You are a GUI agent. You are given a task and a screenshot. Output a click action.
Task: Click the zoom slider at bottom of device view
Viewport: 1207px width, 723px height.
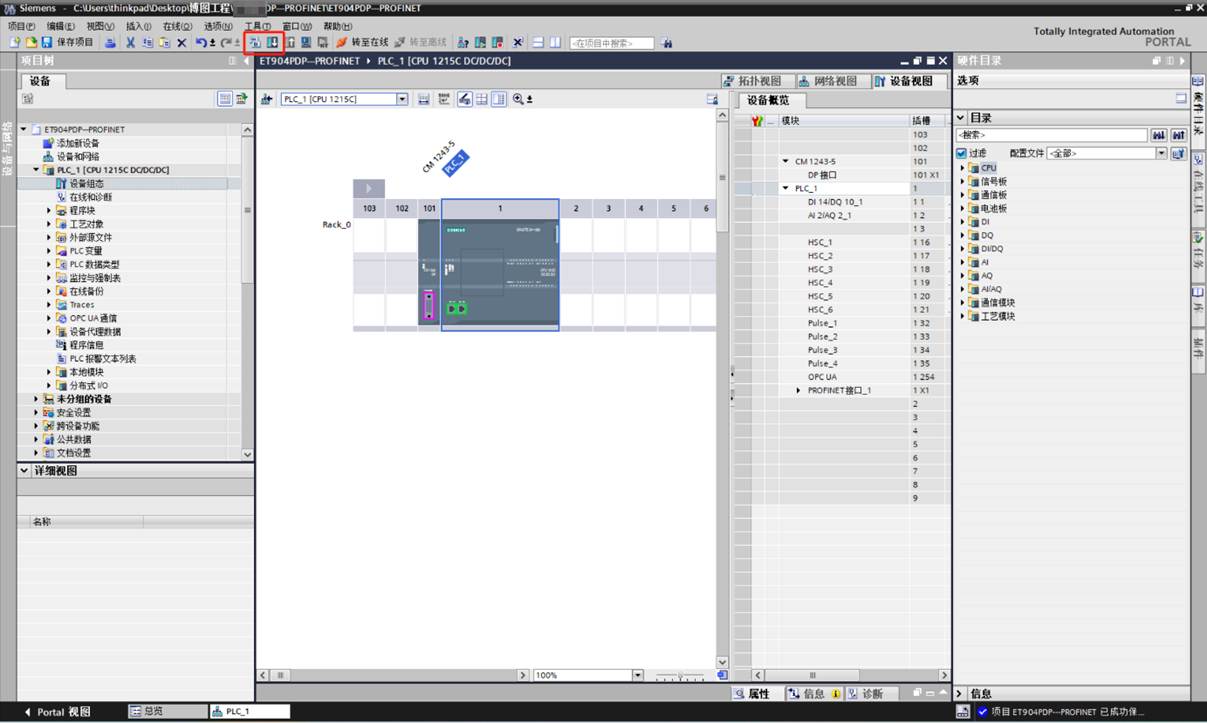tap(679, 676)
